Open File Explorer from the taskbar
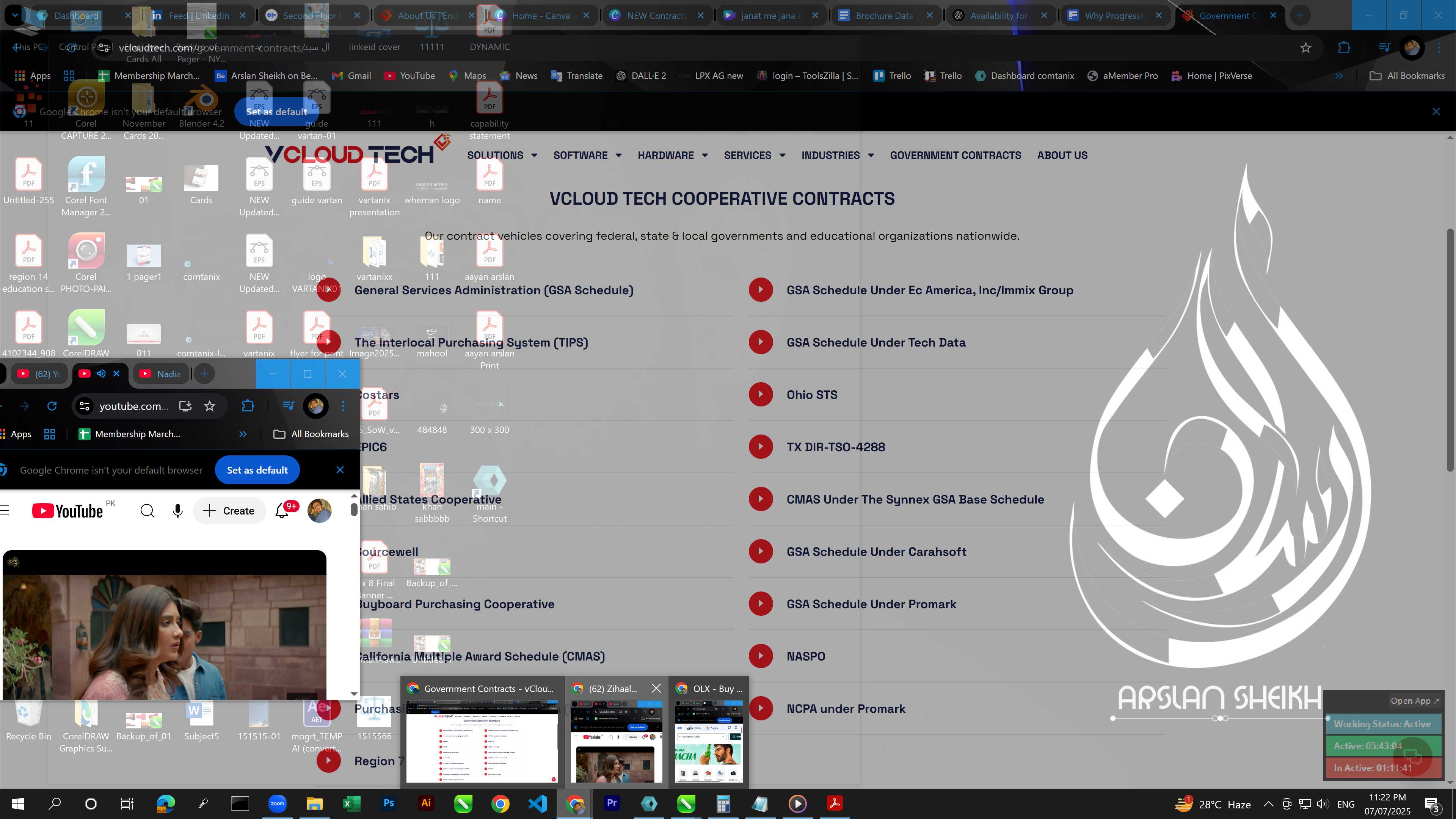The height and width of the screenshot is (819, 1456). tap(314, 804)
